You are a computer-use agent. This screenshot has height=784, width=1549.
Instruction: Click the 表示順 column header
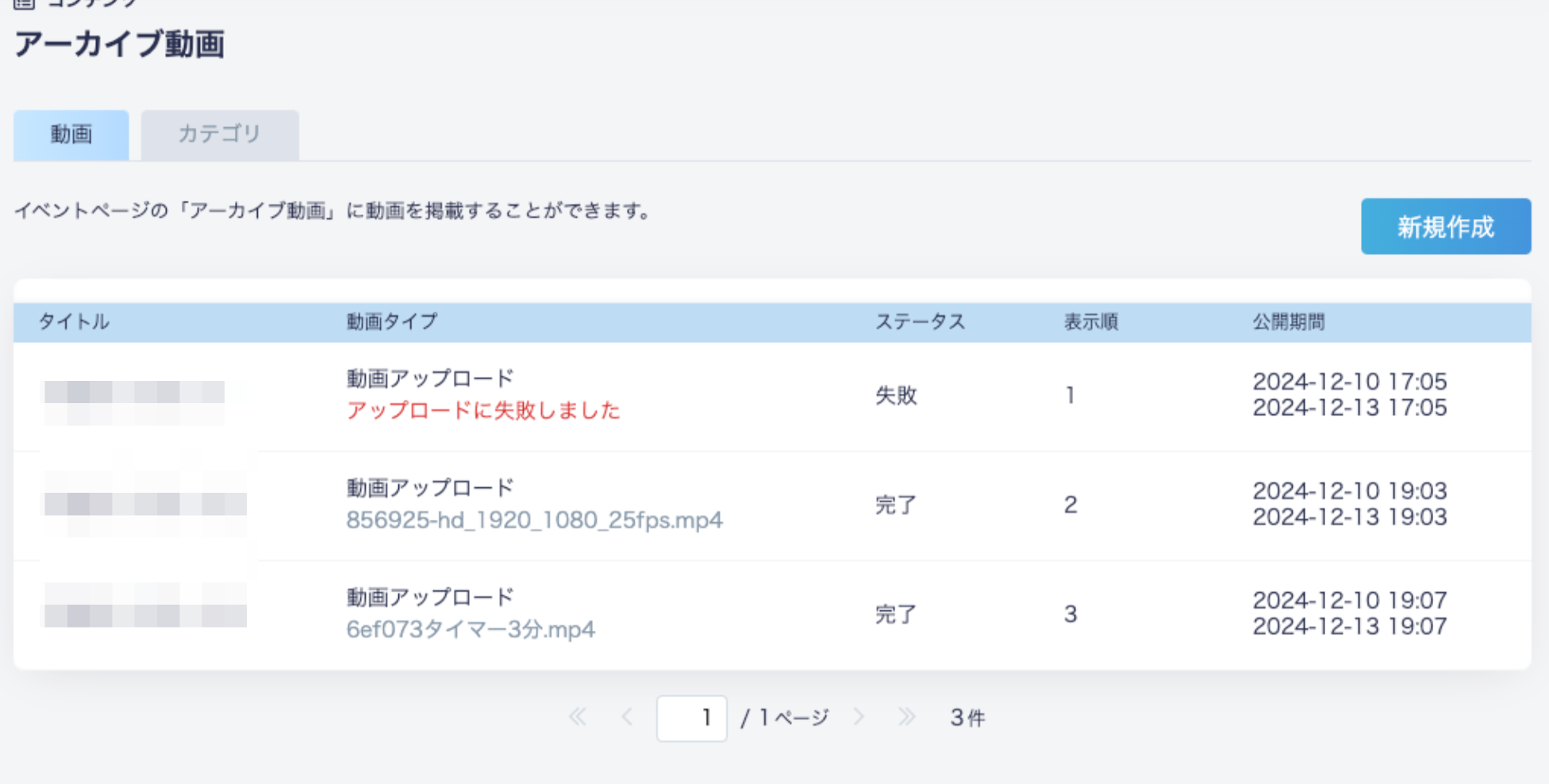[x=1091, y=321]
